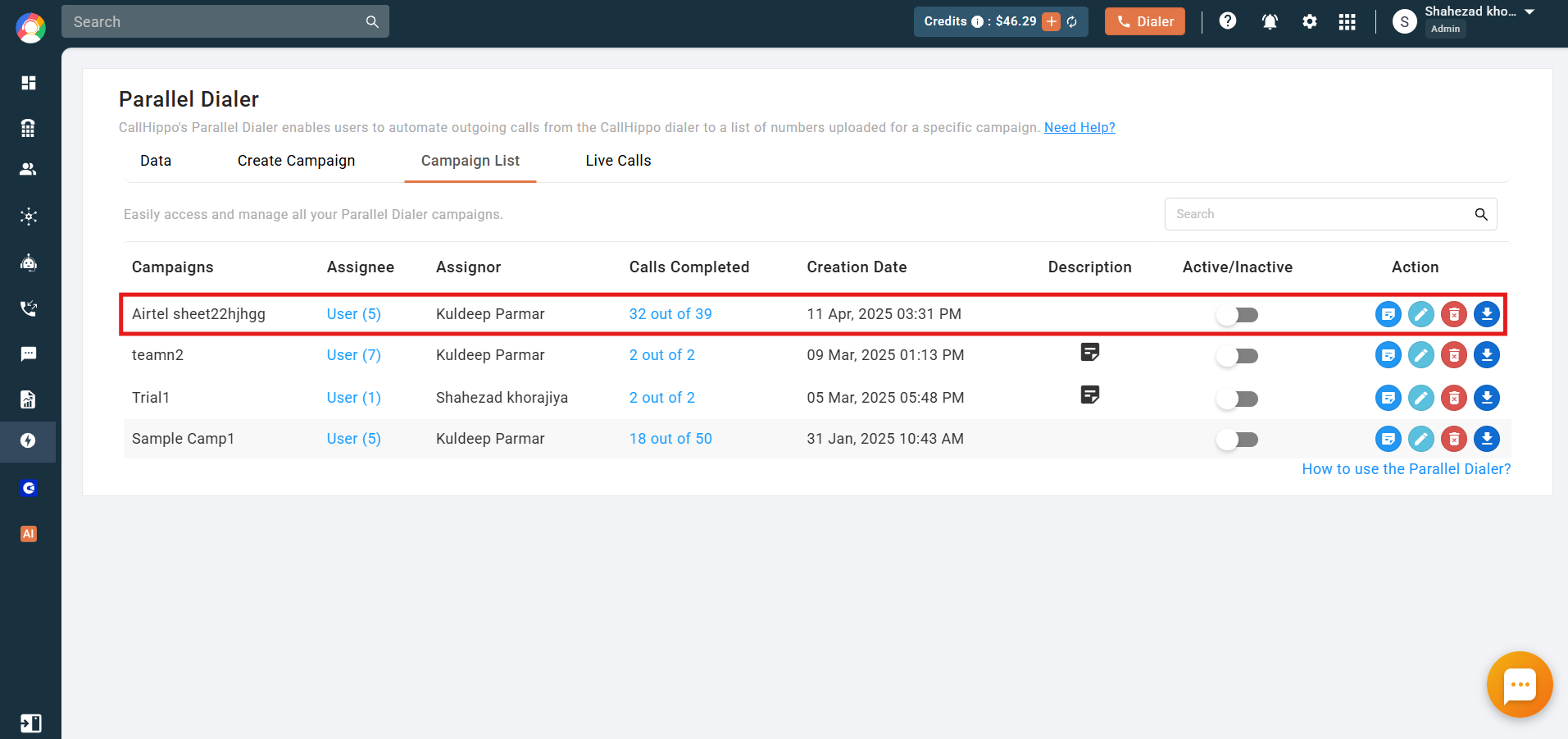Open the reports chart icon in sidebar
This screenshot has width=1568, height=739.
pos(29,399)
